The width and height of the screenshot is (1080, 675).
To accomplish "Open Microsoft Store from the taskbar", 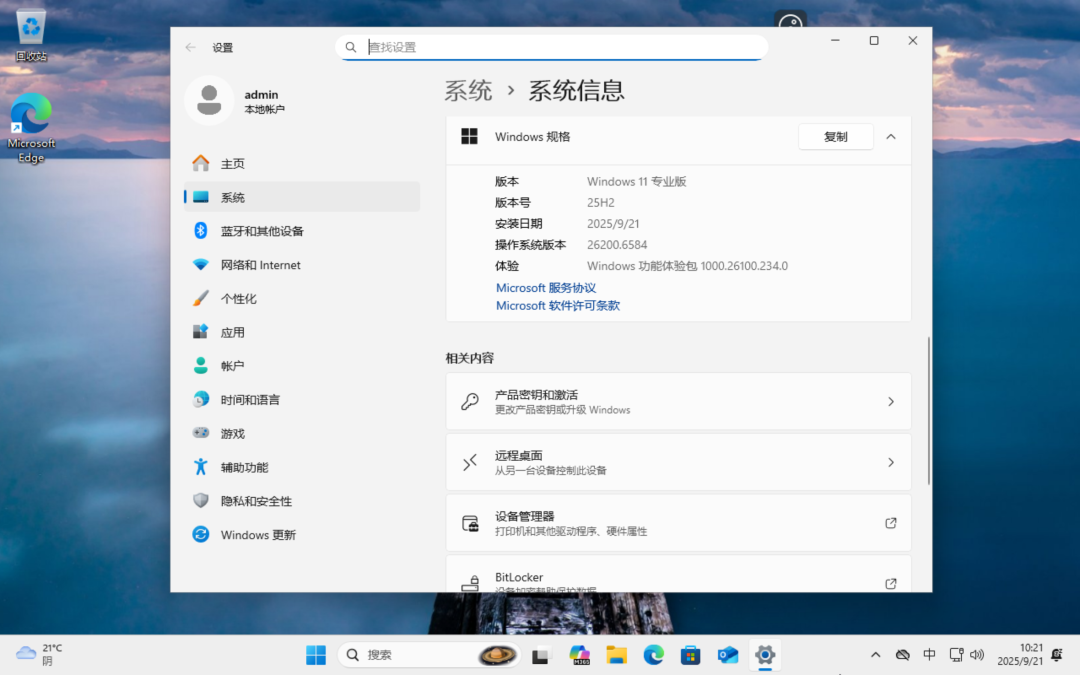I will (x=691, y=655).
